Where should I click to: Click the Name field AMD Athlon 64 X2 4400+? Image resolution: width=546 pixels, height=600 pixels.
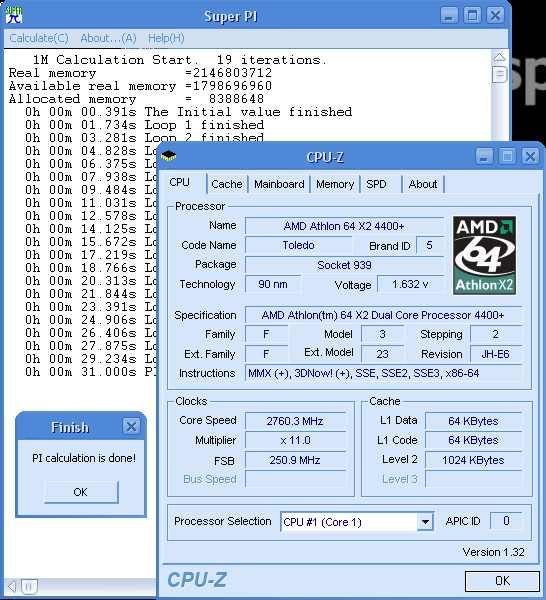click(344, 226)
